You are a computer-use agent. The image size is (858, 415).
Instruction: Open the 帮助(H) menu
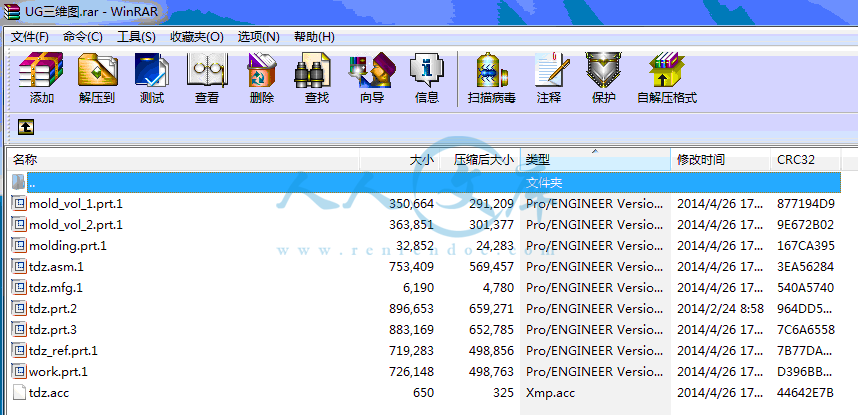(314, 37)
